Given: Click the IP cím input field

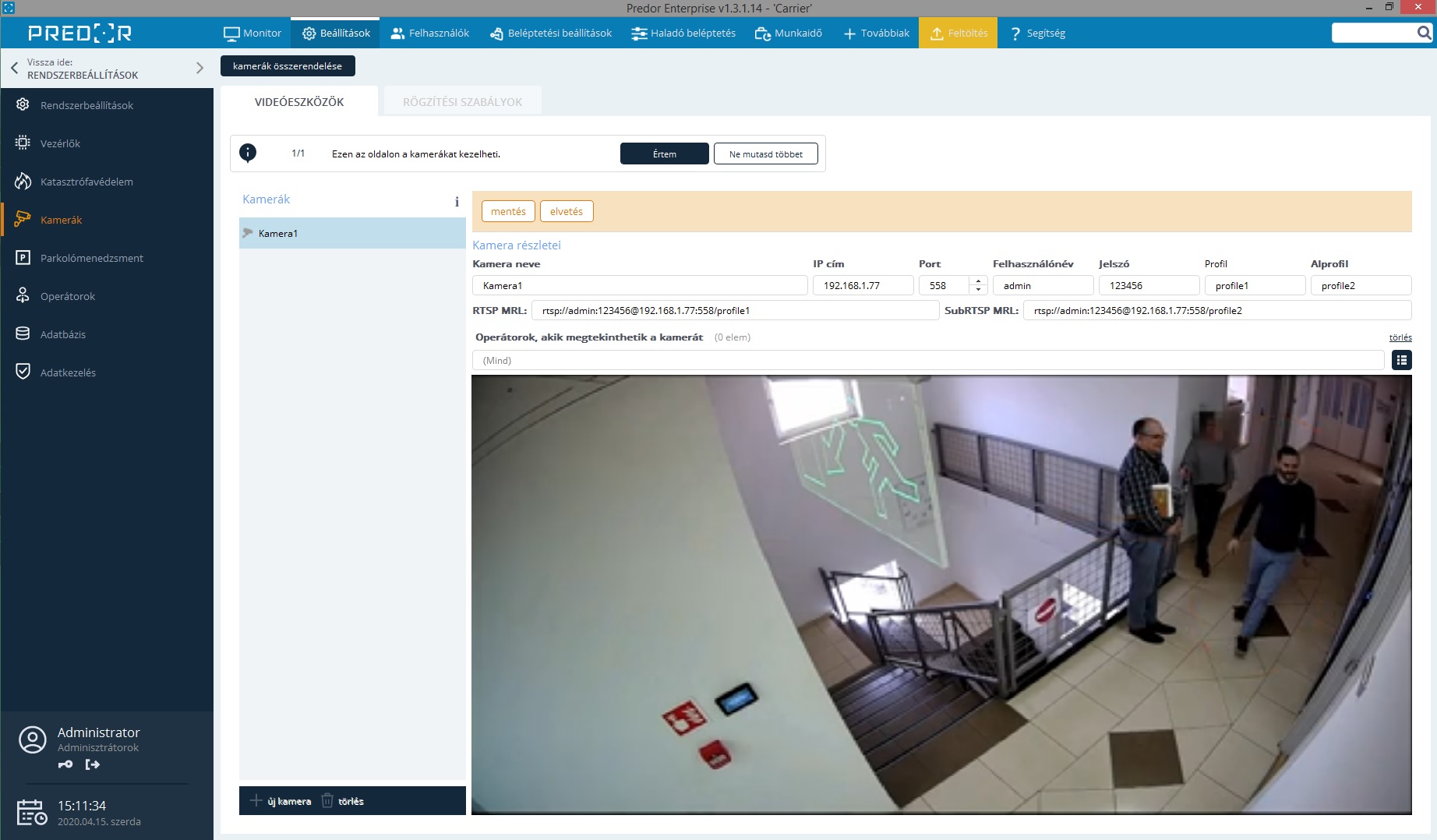Looking at the screenshot, I should pos(863,285).
